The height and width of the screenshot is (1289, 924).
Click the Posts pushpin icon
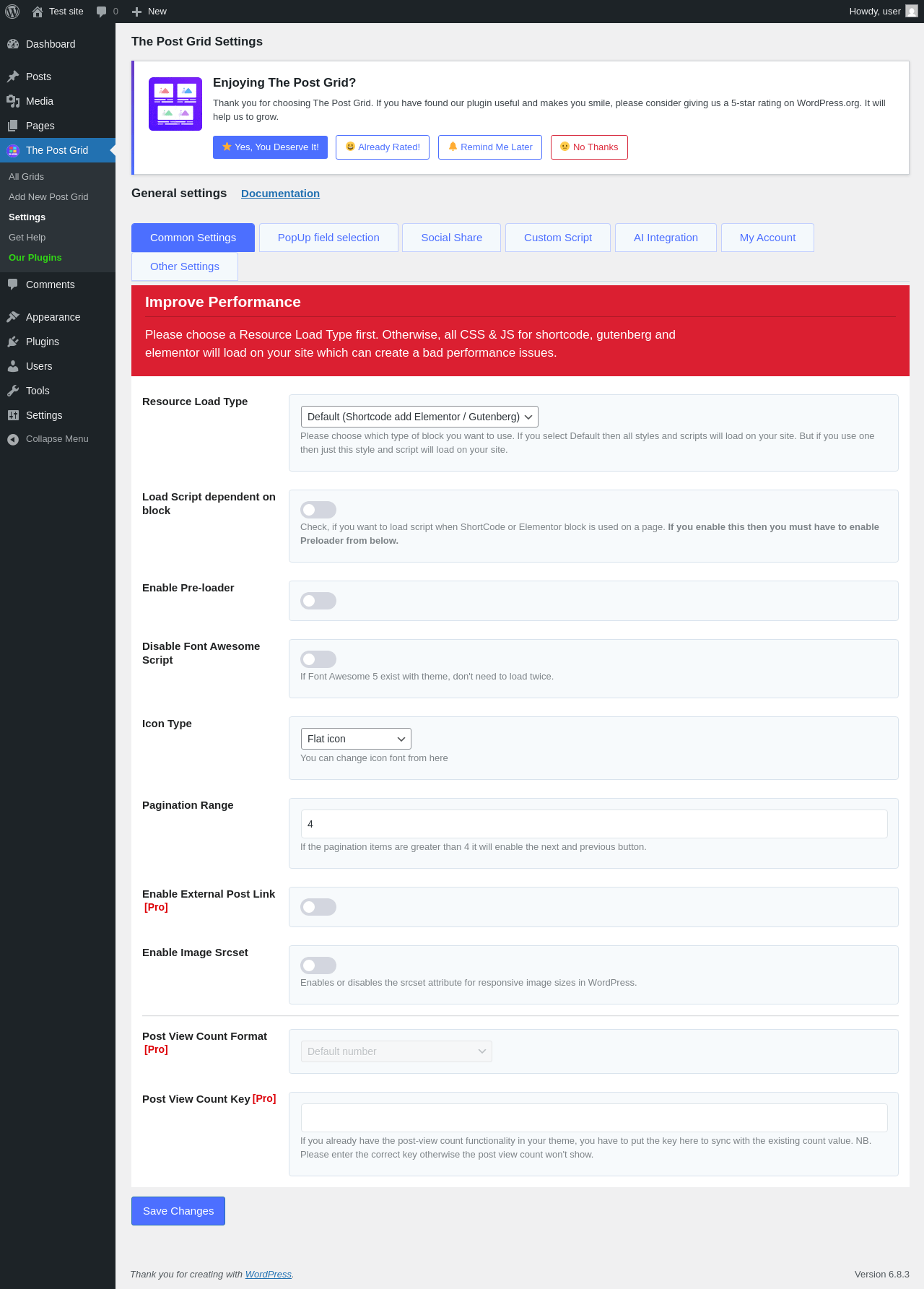pos(13,77)
